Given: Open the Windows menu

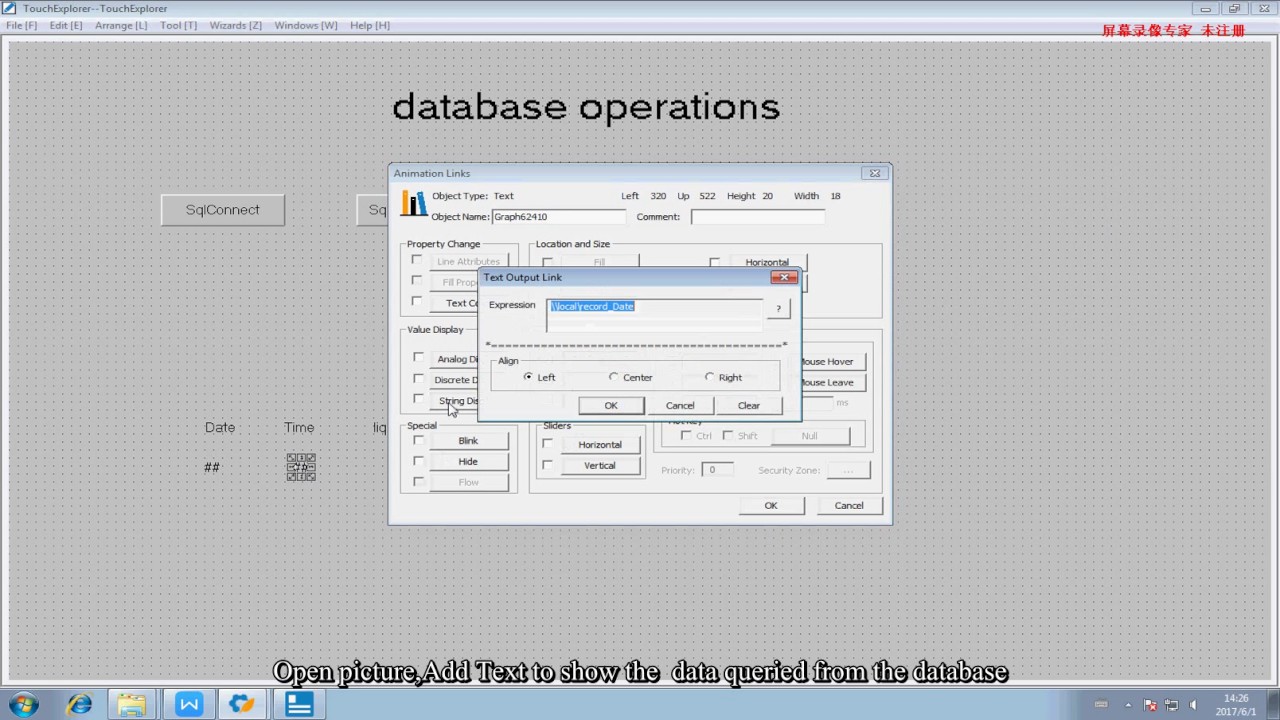Looking at the screenshot, I should [x=306, y=25].
